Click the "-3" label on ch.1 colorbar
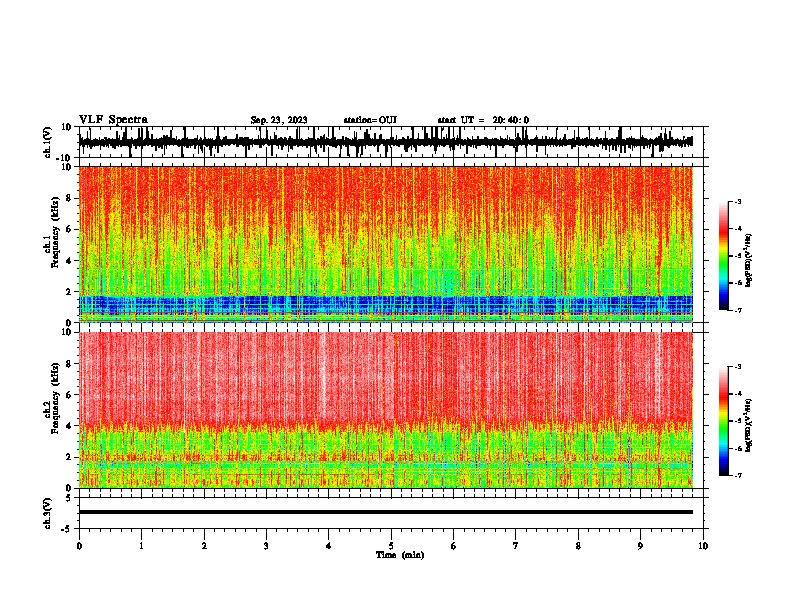 (x=738, y=202)
